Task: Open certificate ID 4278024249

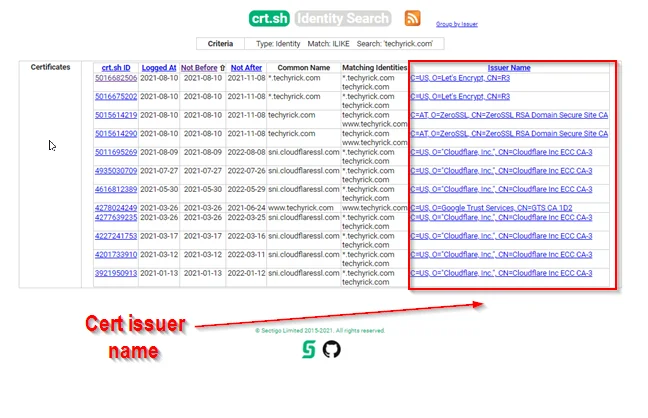Action: coord(116,208)
